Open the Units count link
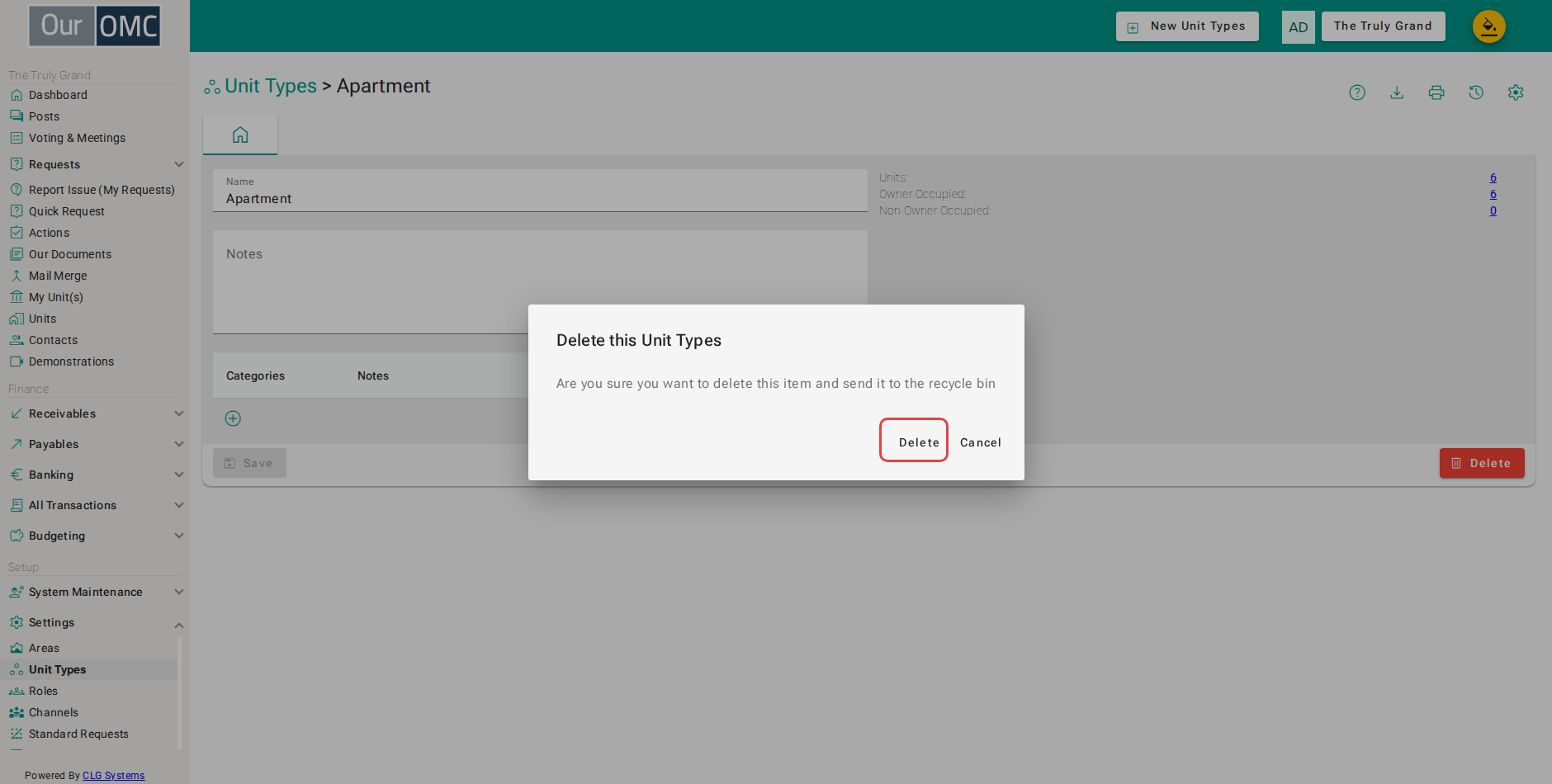 (1493, 177)
